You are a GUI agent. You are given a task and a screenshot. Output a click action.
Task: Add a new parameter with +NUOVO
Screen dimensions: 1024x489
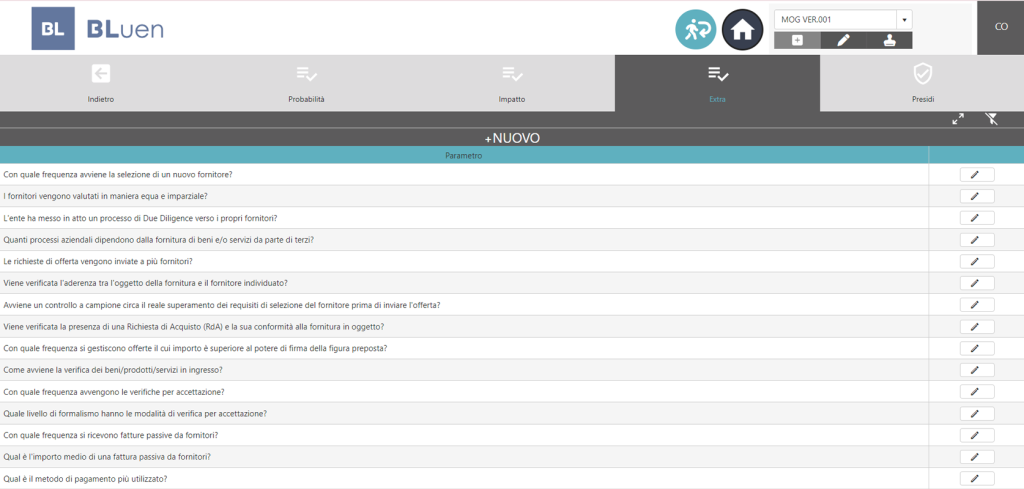coord(512,138)
